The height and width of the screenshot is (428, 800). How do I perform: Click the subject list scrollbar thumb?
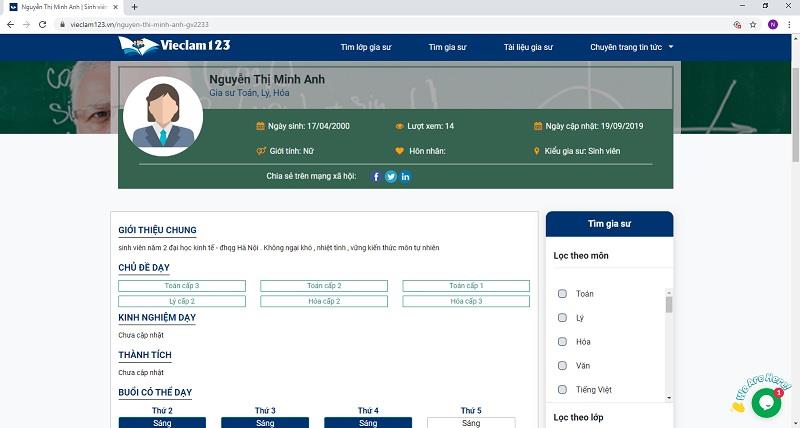click(669, 305)
